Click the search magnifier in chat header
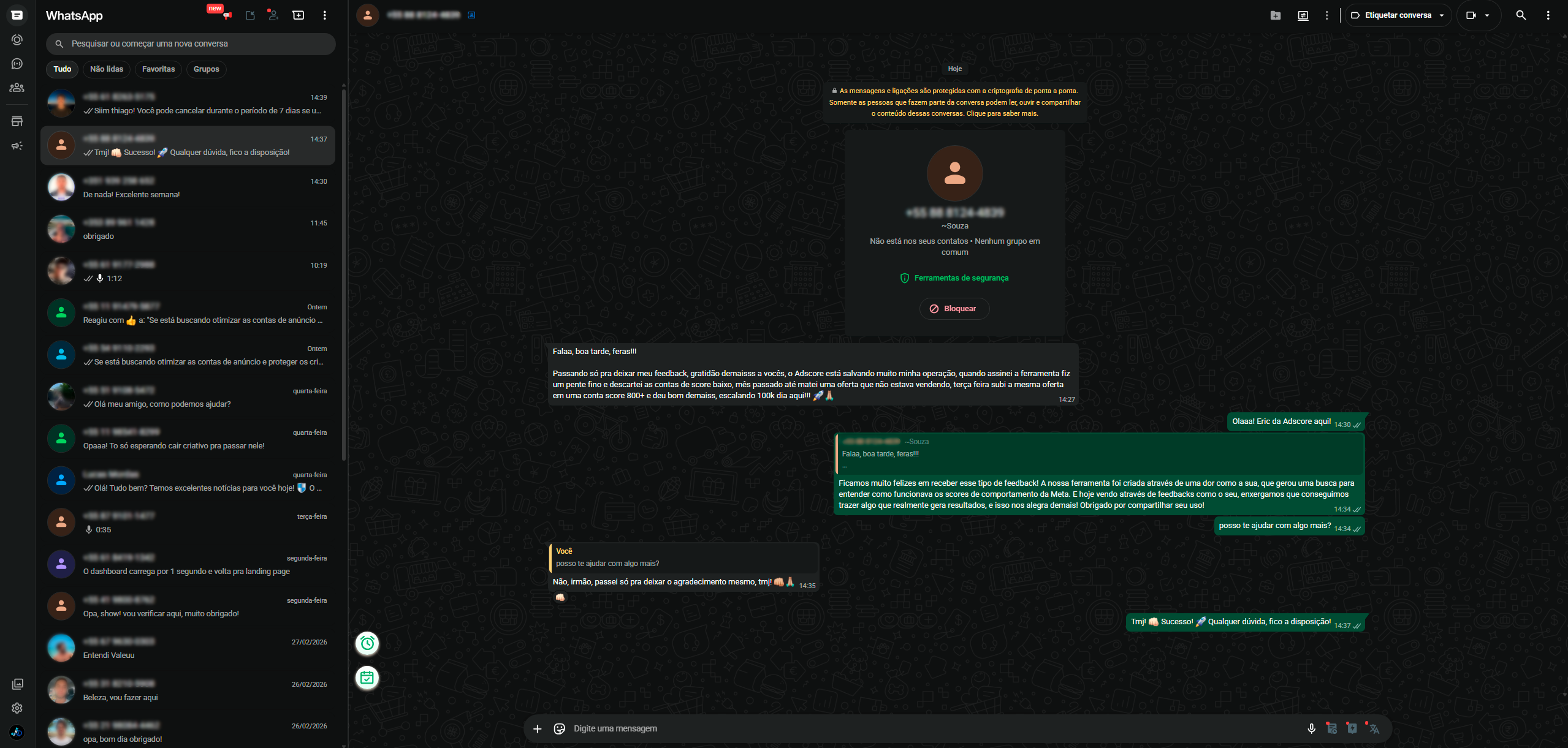Screen dimensions: 1568x748 [x=1521, y=15]
